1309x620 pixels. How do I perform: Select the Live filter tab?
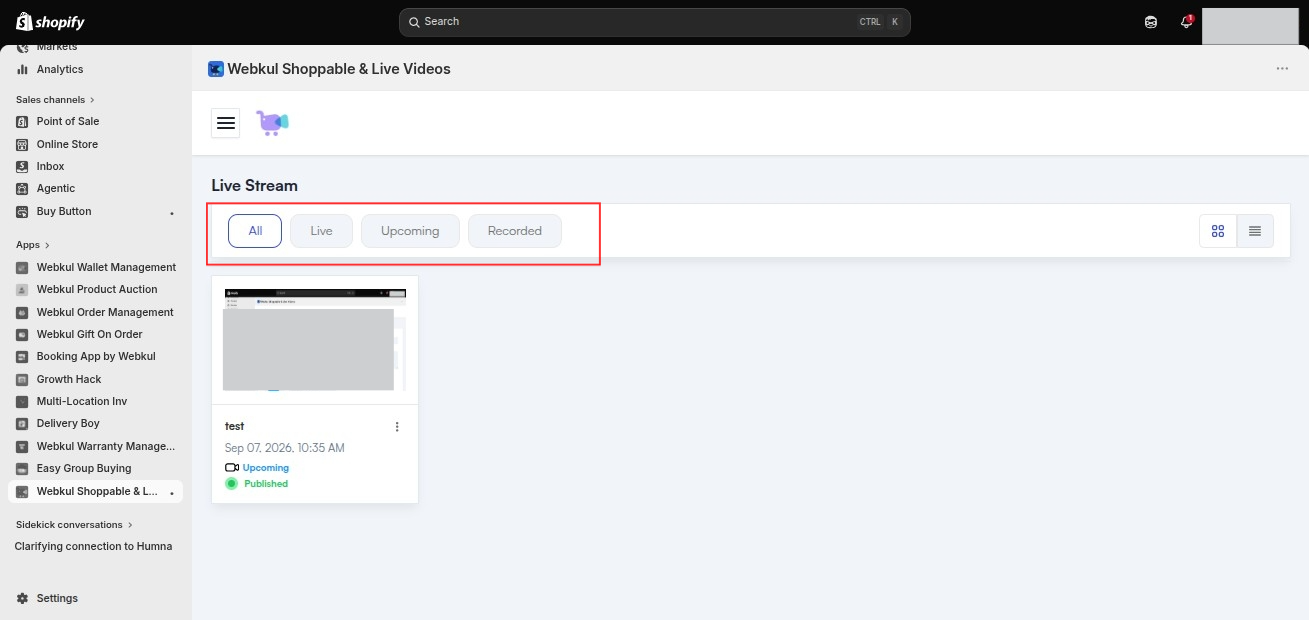coord(321,231)
